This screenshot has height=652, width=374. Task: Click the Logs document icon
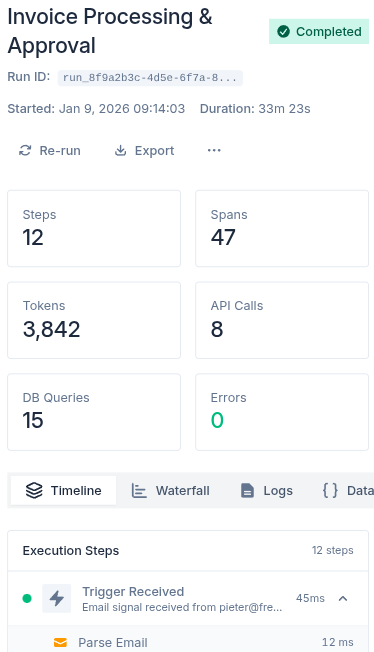pyautogui.click(x=247, y=491)
